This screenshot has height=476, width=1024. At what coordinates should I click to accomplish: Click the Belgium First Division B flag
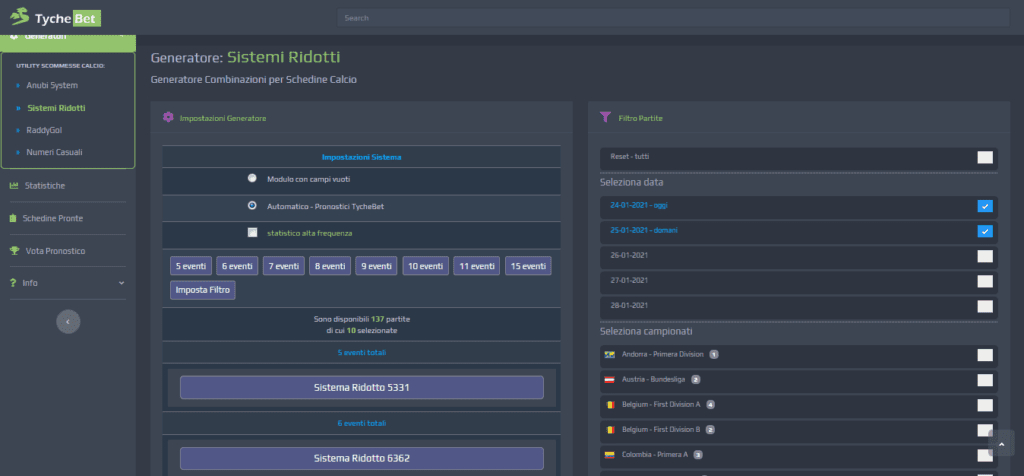click(610, 430)
